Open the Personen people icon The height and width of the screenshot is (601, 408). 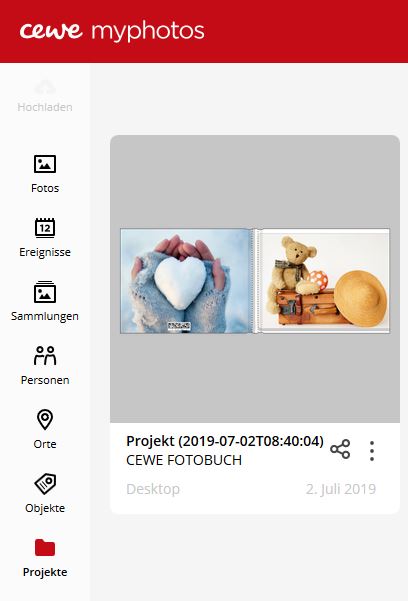pos(45,355)
